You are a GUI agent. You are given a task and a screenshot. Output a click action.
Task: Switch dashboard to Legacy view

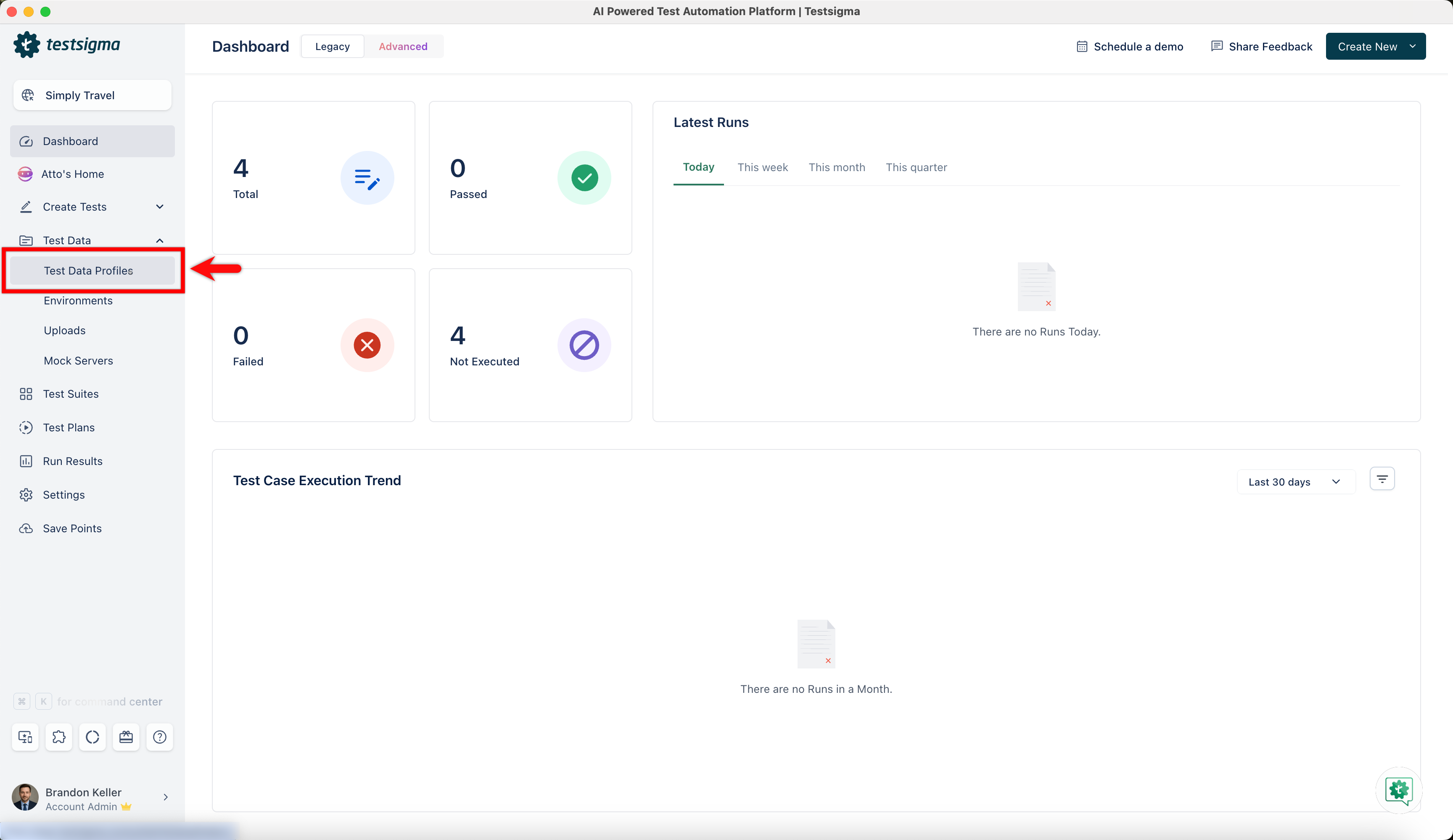pyautogui.click(x=333, y=47)
